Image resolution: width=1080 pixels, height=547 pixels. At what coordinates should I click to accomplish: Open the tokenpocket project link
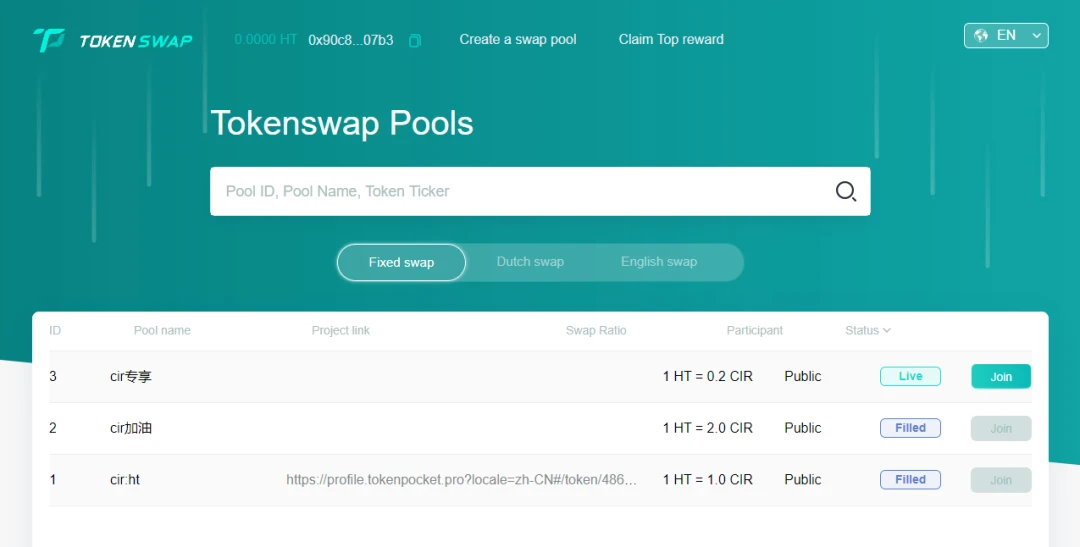[x=461, y=479]
